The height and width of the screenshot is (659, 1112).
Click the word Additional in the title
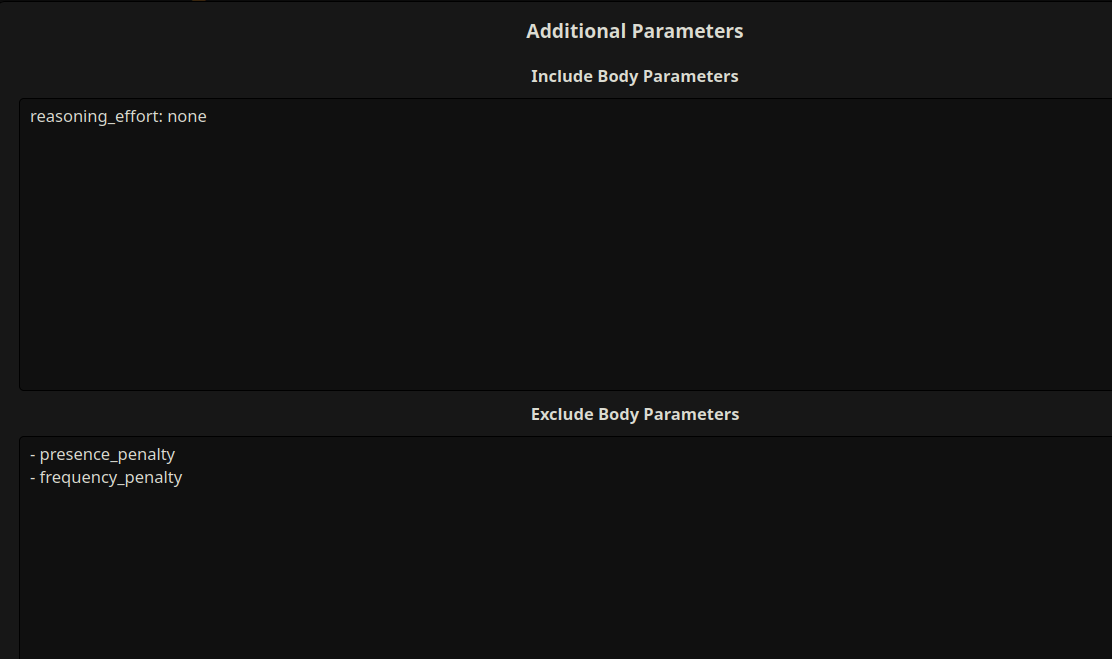(576, 31)
